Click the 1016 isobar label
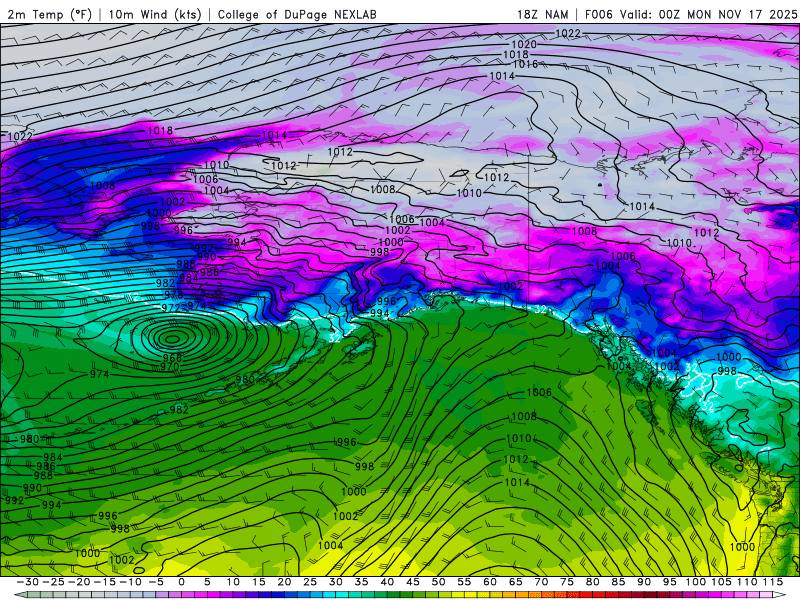 tap(525, 64)
